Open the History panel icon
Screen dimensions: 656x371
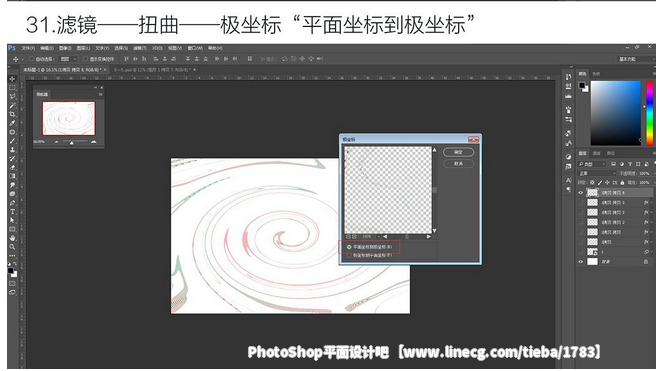pos(569,77)
